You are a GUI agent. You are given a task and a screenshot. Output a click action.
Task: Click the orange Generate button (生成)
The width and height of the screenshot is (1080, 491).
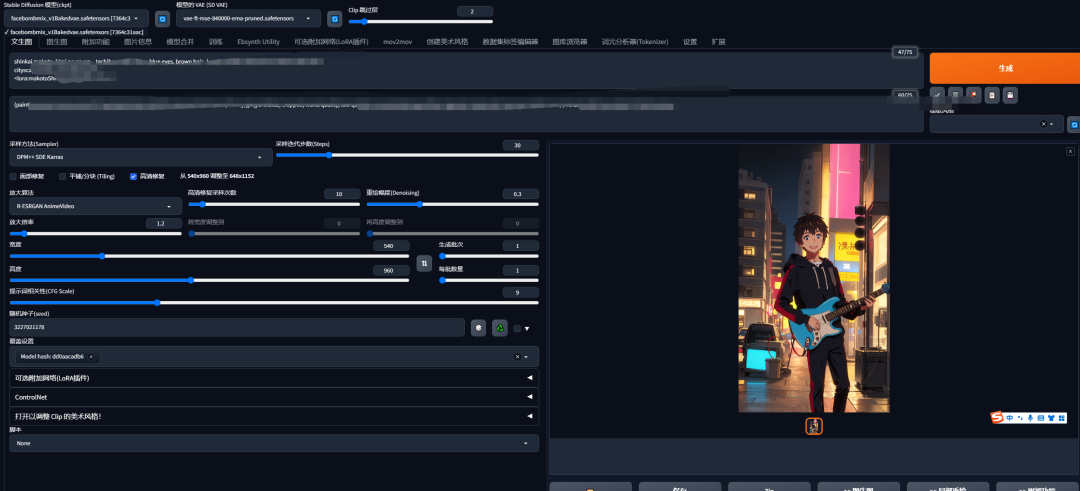1005,68
